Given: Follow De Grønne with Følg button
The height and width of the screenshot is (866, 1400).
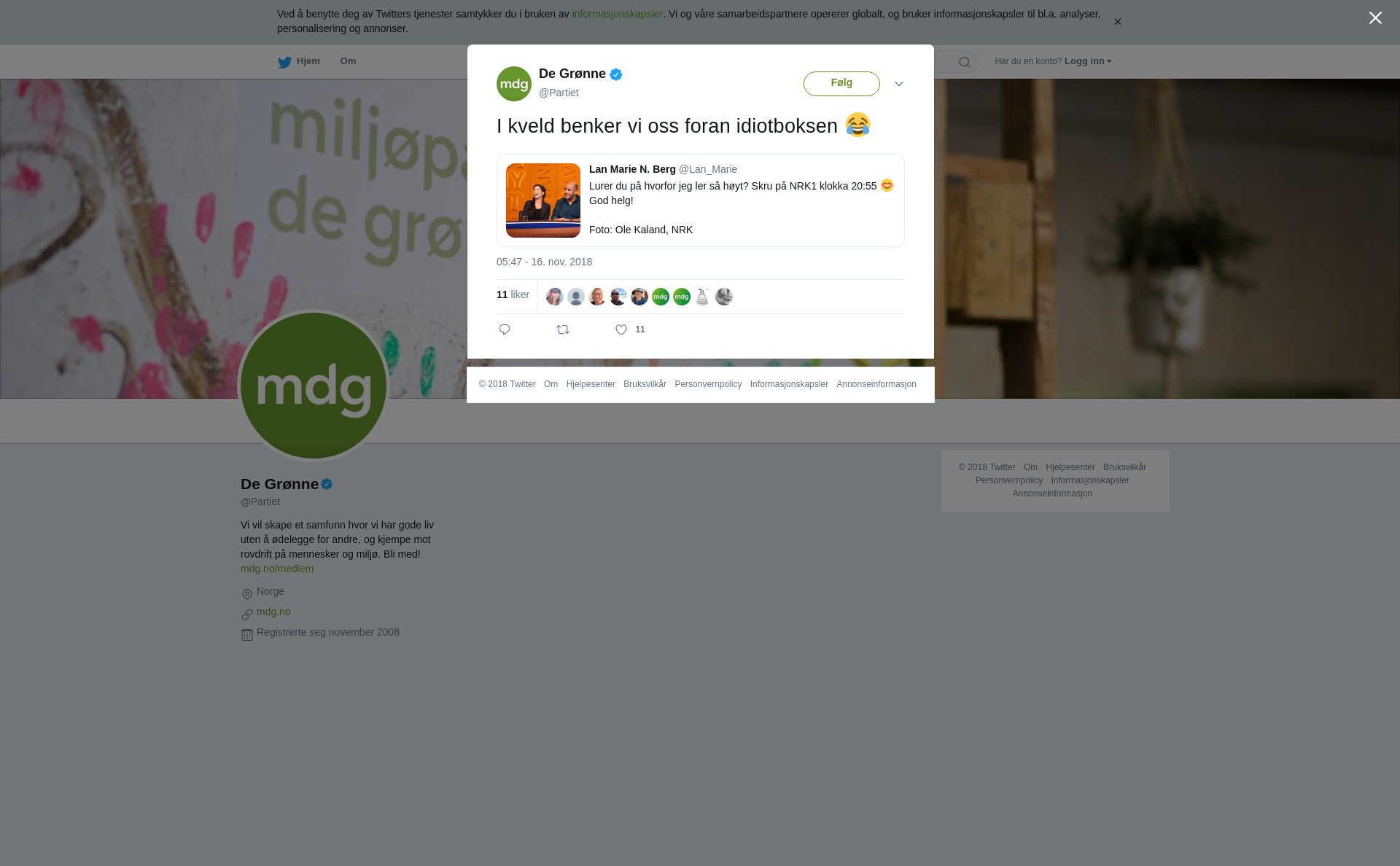Looking at the screenshot, I should click(x=841, y=84).
